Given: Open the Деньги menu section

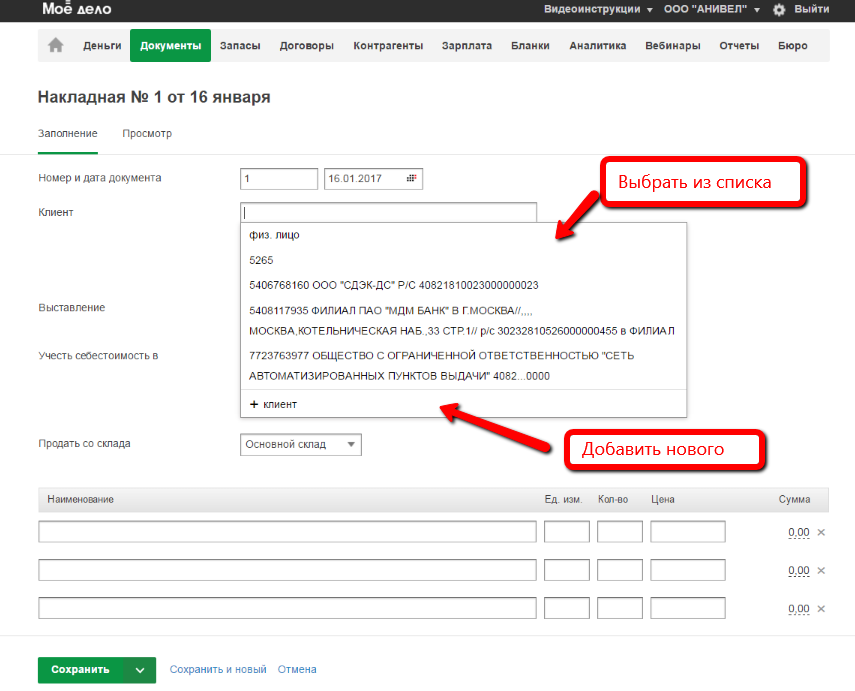Looking at the screenshot, I should tap(102, 46).
